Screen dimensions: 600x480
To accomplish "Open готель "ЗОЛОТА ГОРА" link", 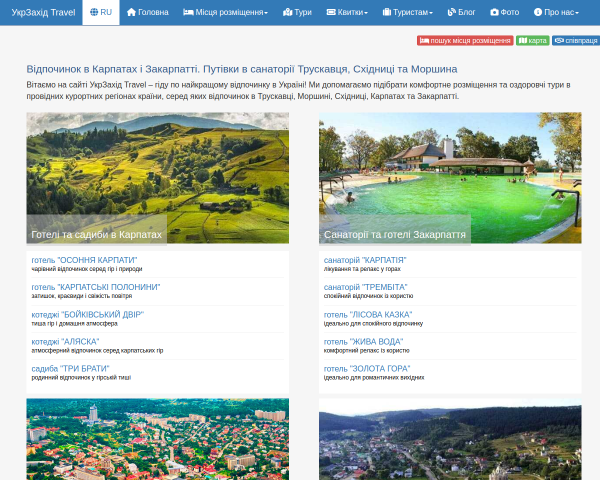I will (367, 369).
